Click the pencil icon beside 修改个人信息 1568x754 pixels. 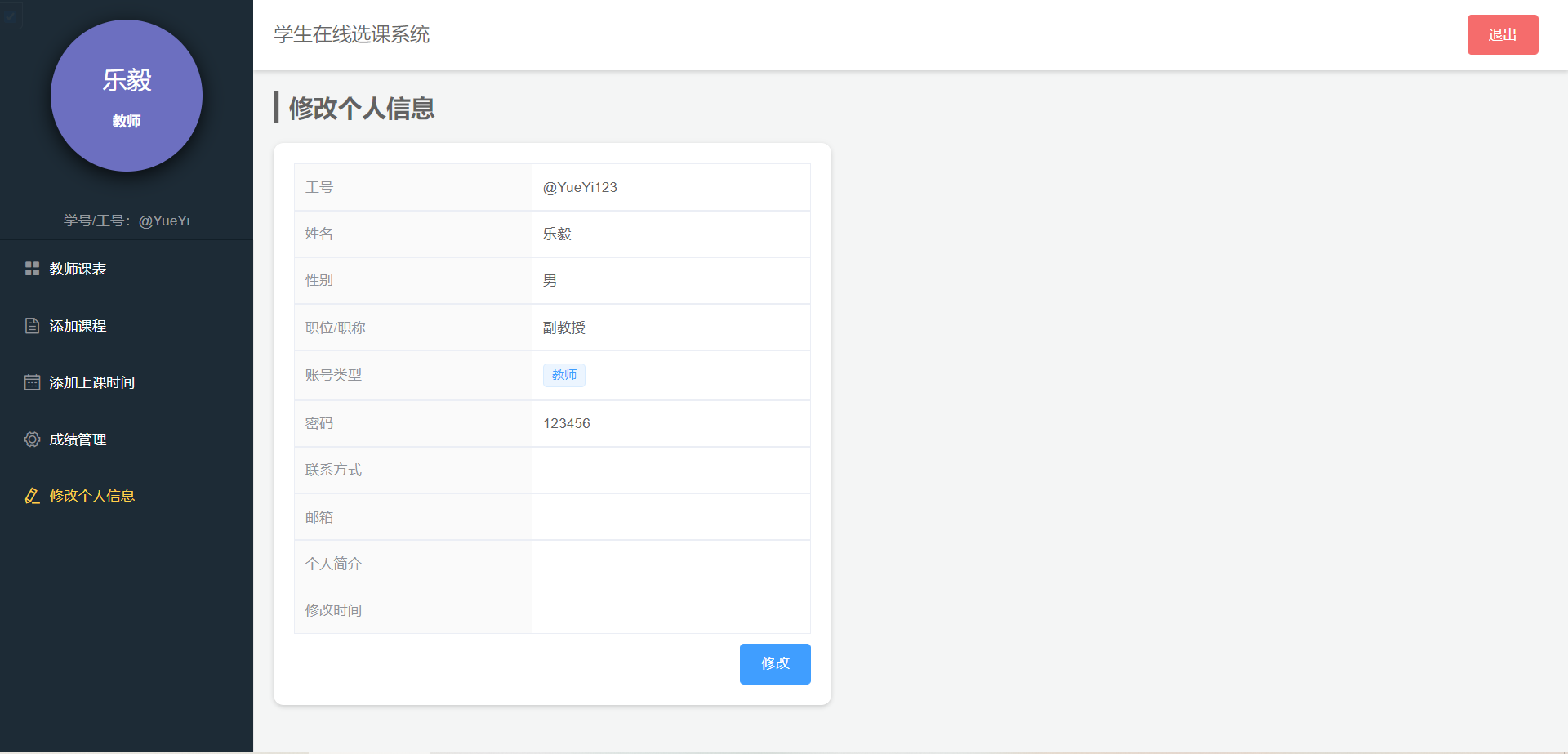point(32,496)
